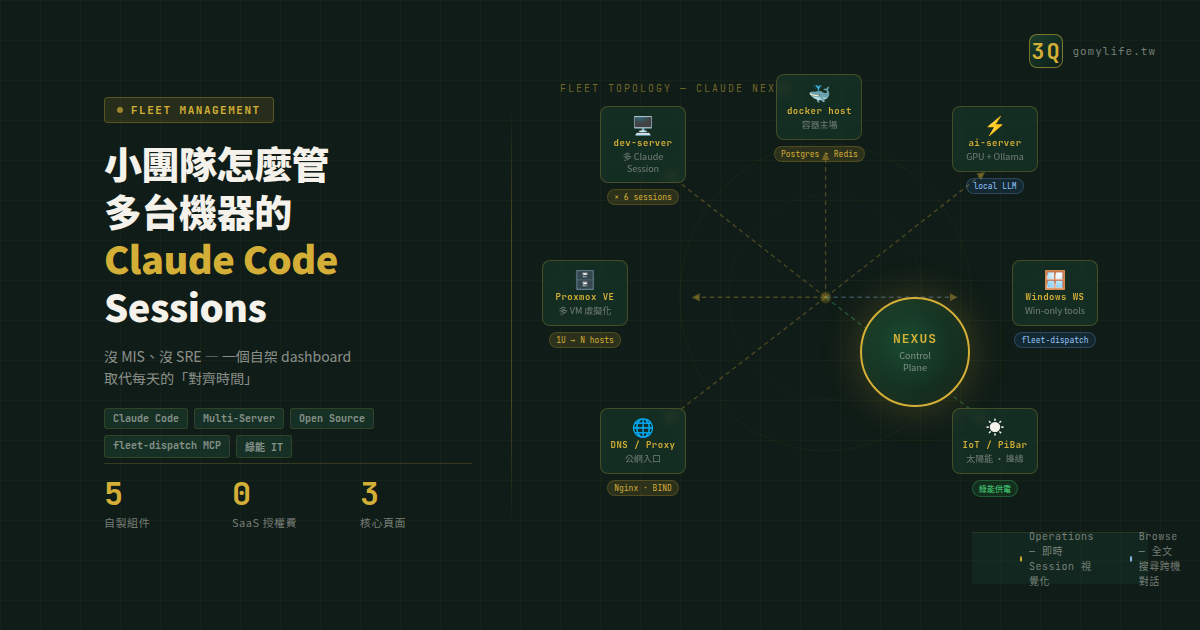Click the 'docker host' node label
The width and height of the screenshot is (1200, 630).
click(x=819, y=111)
